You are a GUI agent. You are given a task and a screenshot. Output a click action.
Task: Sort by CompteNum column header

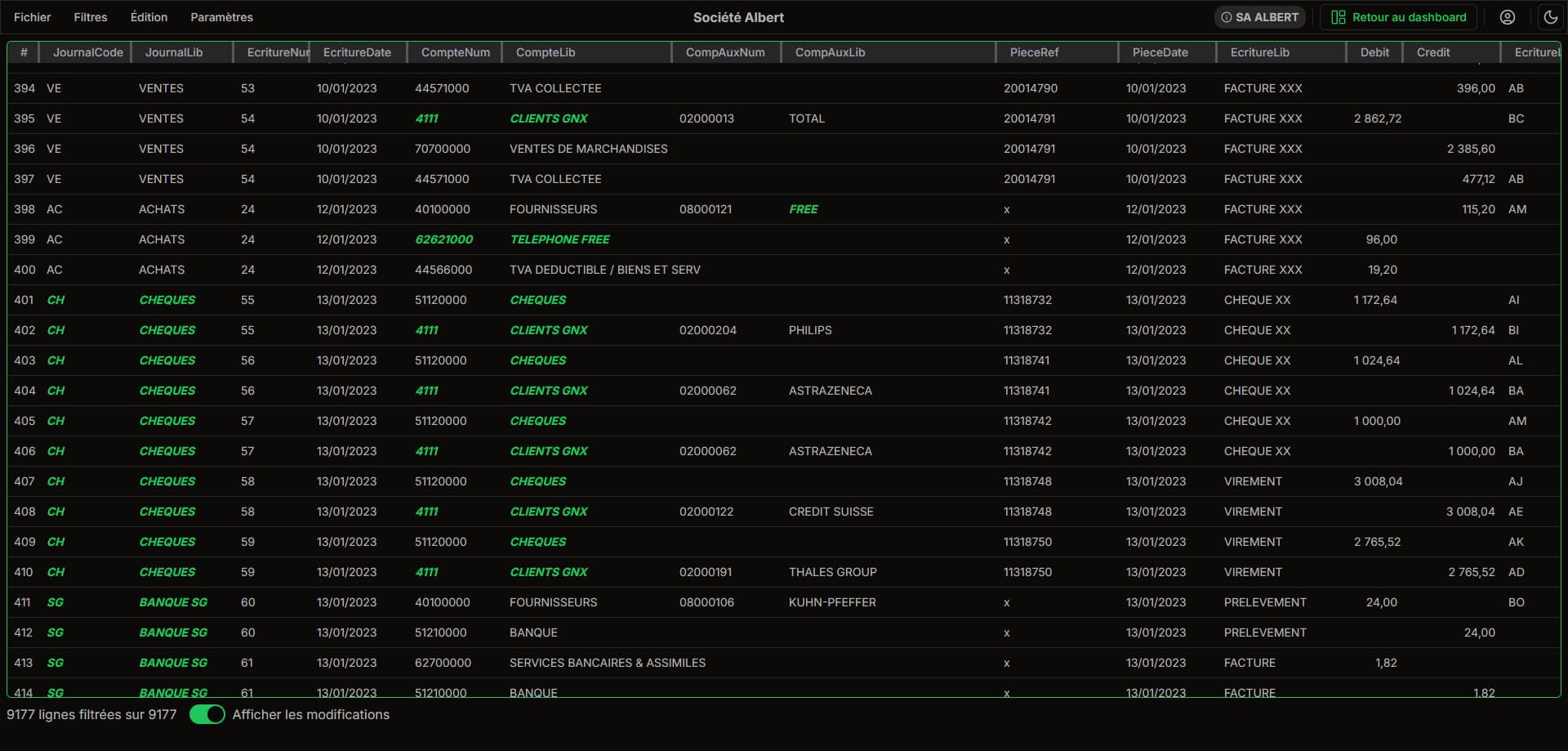coord(455,52)
